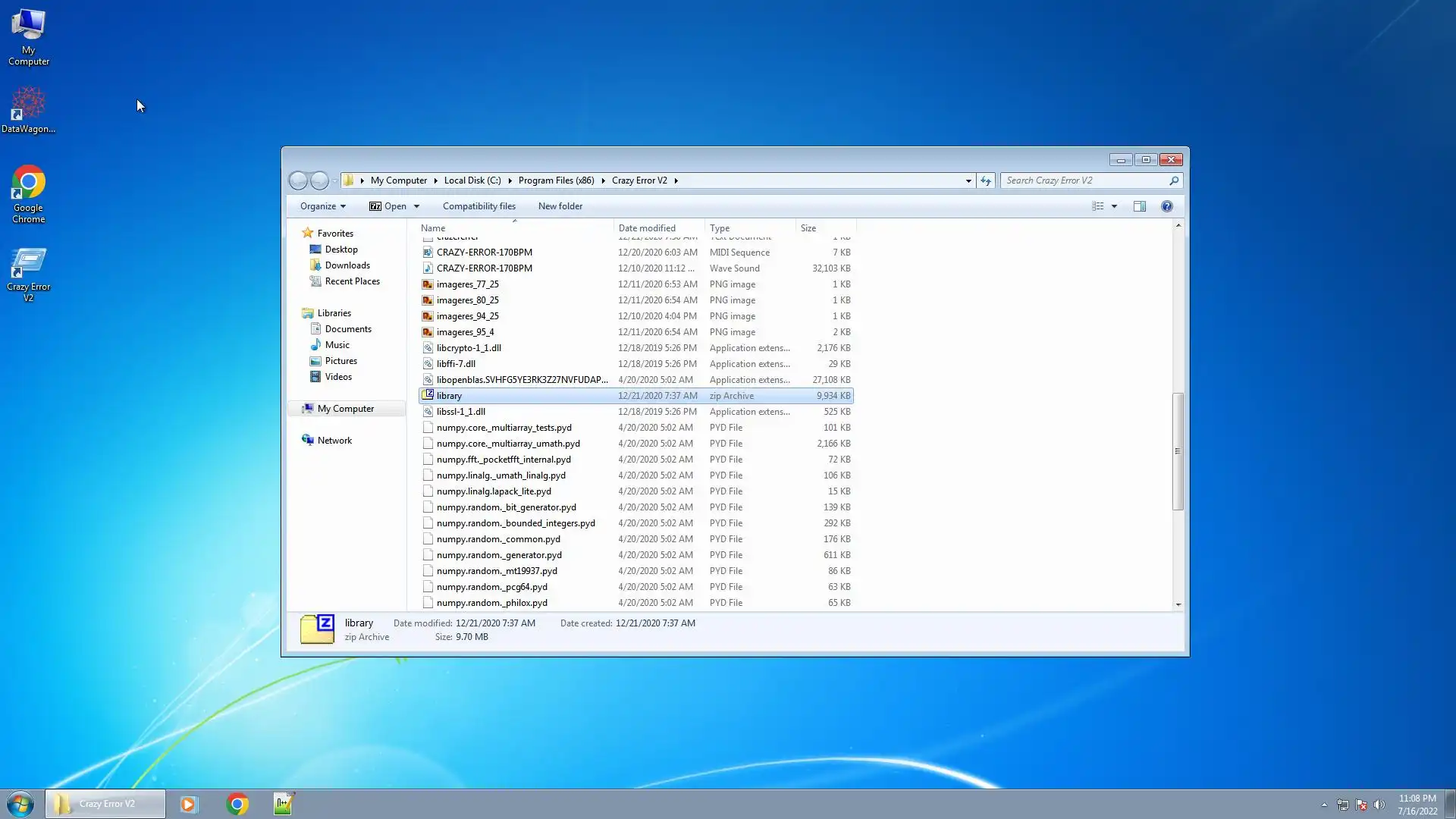The width and height of the screenshot is (1456, 819).
Task: Click the preview pane toggle icon
Action: [x=1139, y=206]
